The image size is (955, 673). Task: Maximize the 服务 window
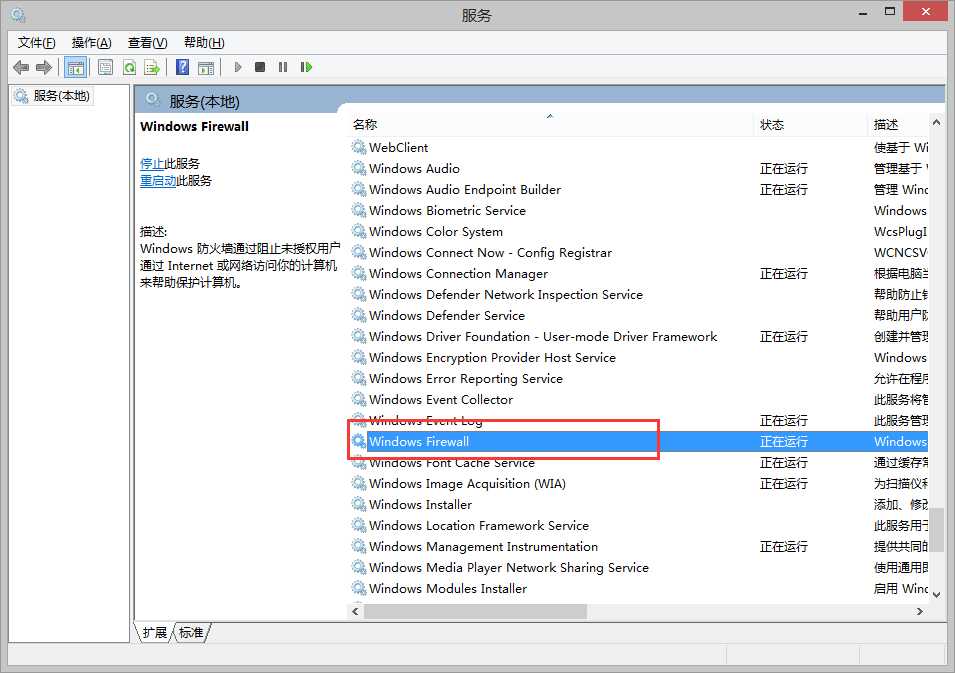coord(890,12)
